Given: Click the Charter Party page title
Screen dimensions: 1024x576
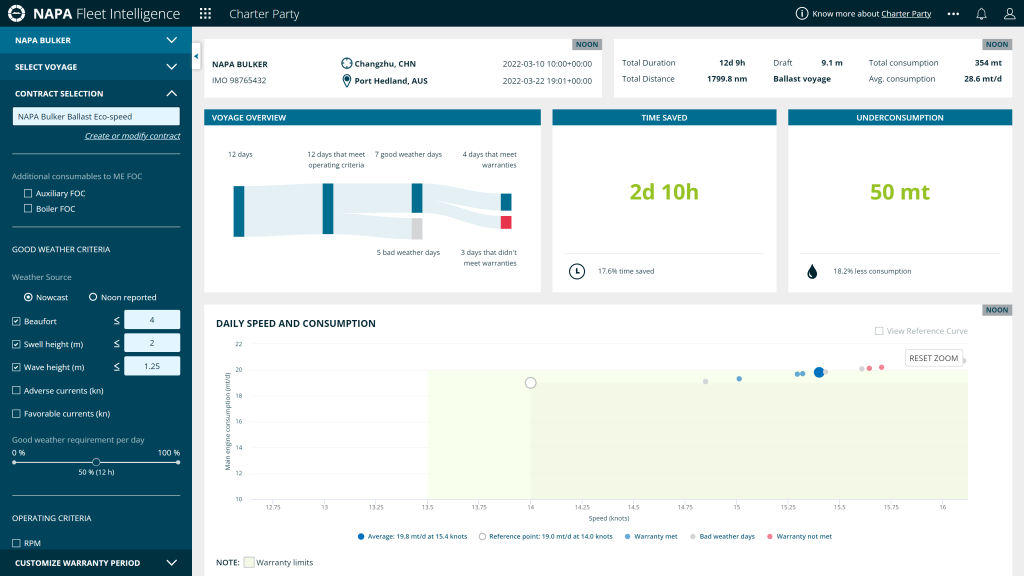Looking at the screenshot, I should coord(264,14).
